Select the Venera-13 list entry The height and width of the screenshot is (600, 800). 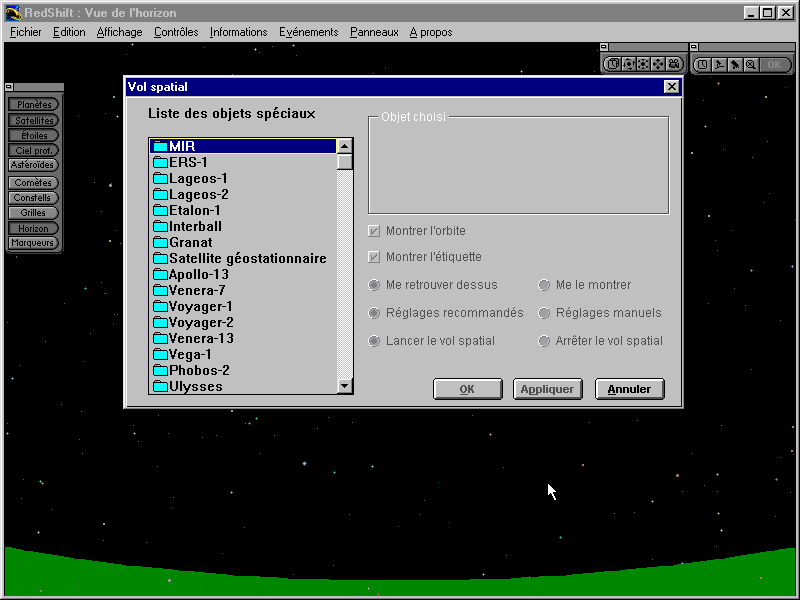[x=243, y=338]
